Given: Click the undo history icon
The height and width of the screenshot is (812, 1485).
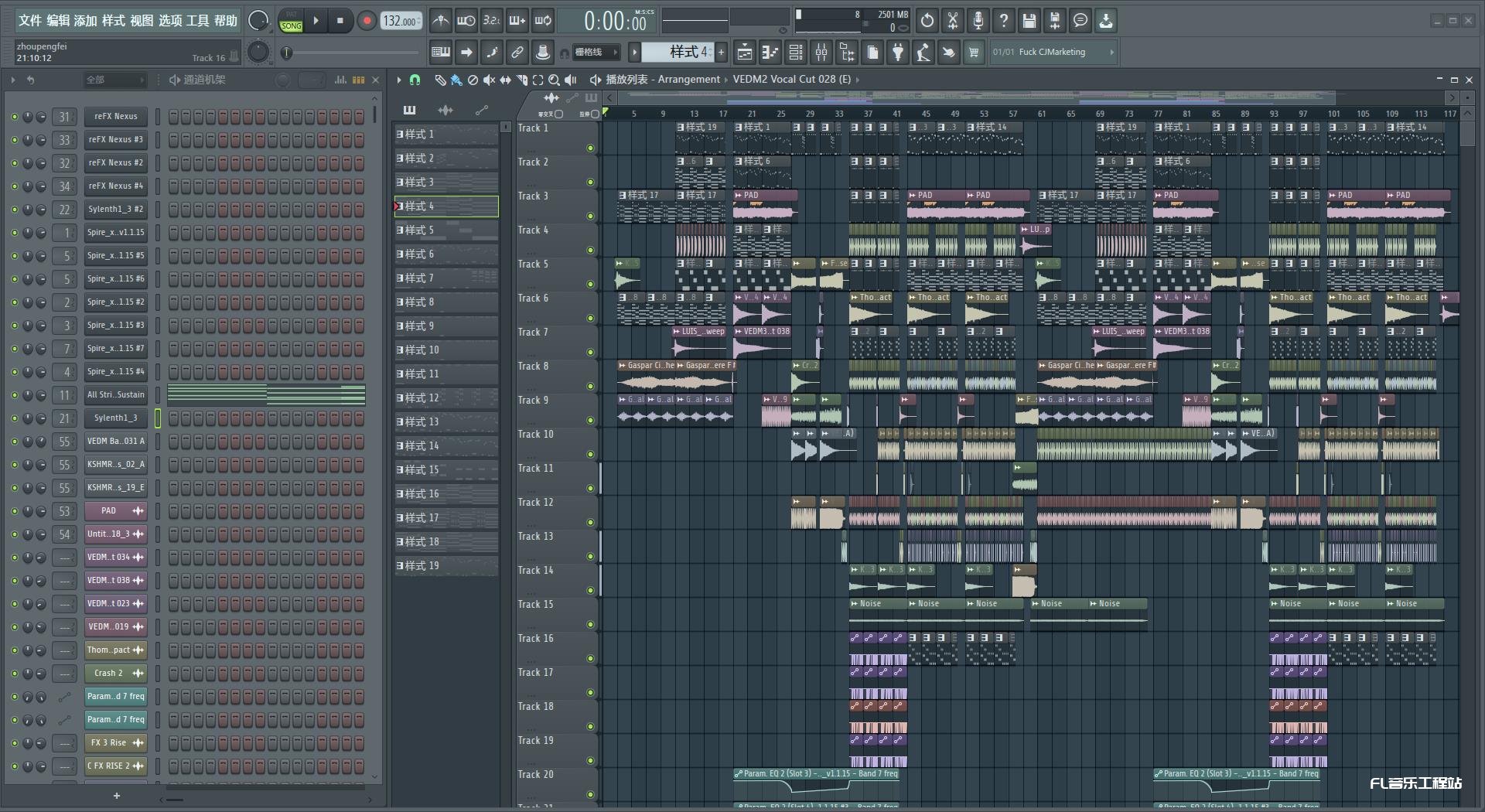Looking at the screenshot, I should 927,21.
